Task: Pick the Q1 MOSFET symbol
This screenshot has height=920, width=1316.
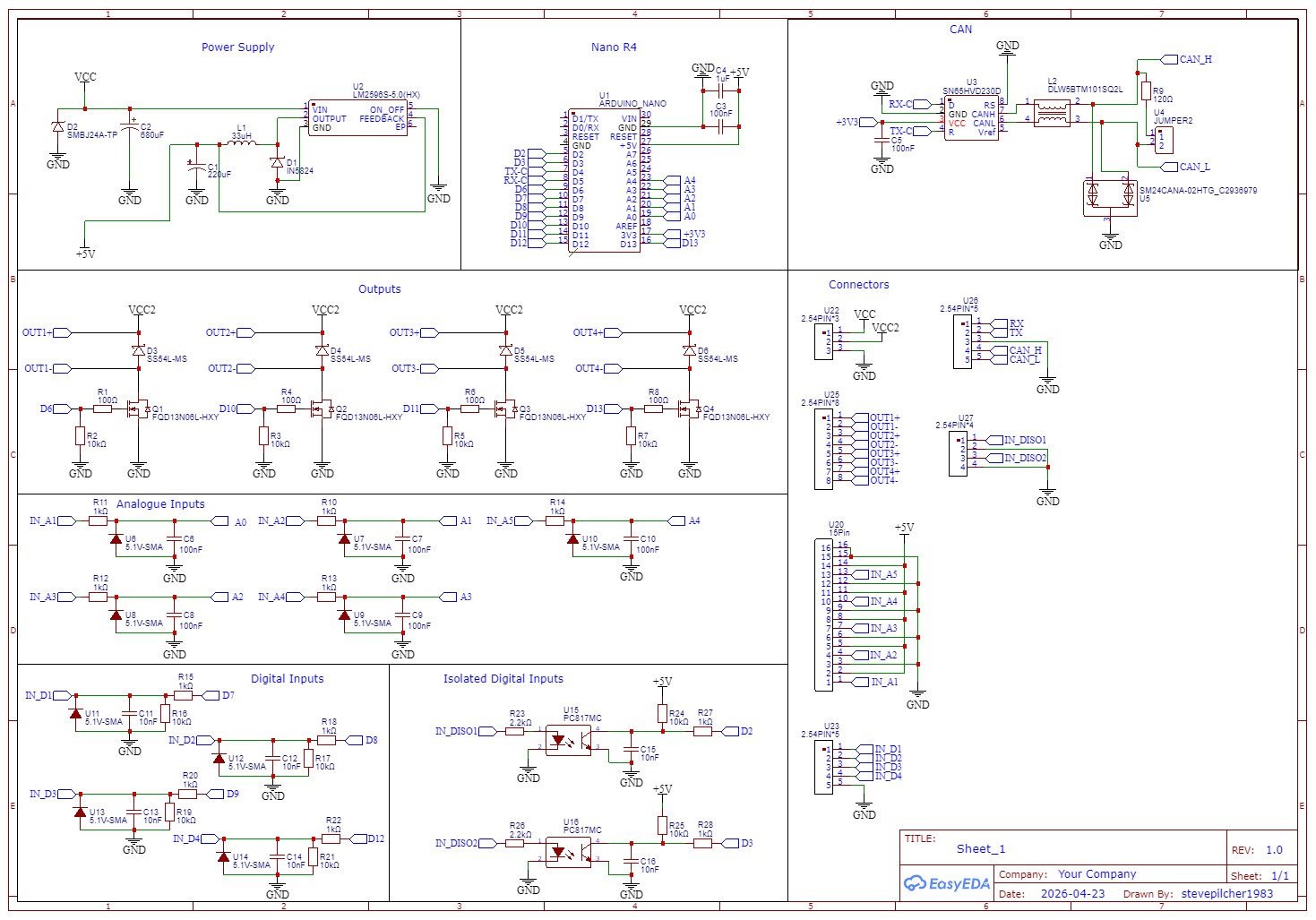Action: click(x=137, y=409)
